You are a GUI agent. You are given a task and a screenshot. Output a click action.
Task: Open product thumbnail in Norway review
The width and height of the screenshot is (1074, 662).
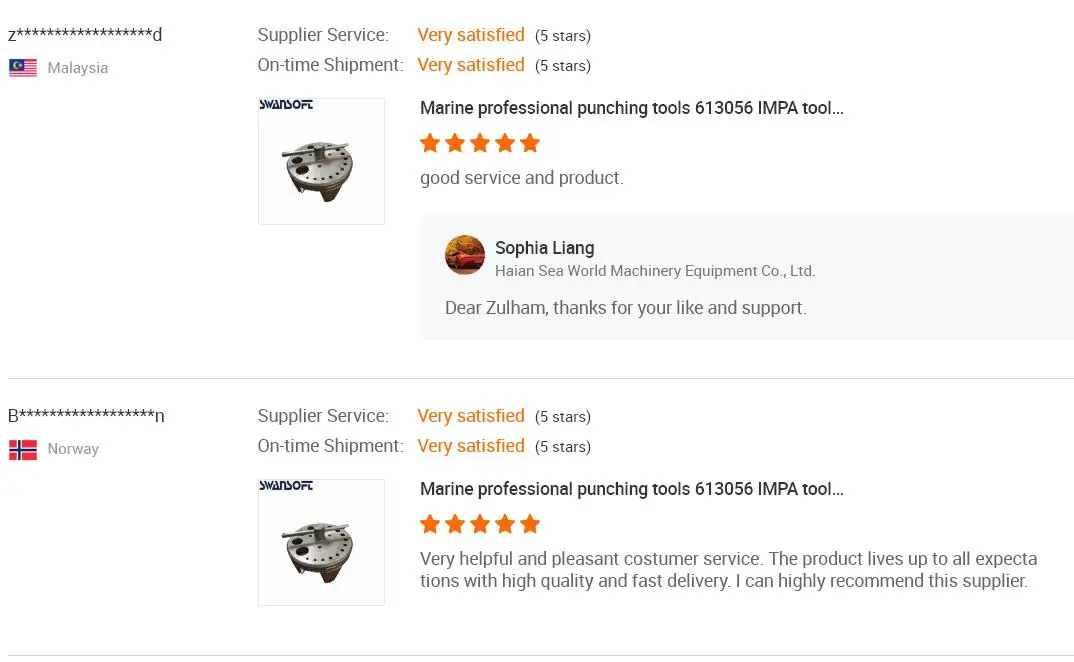(321, 542)
